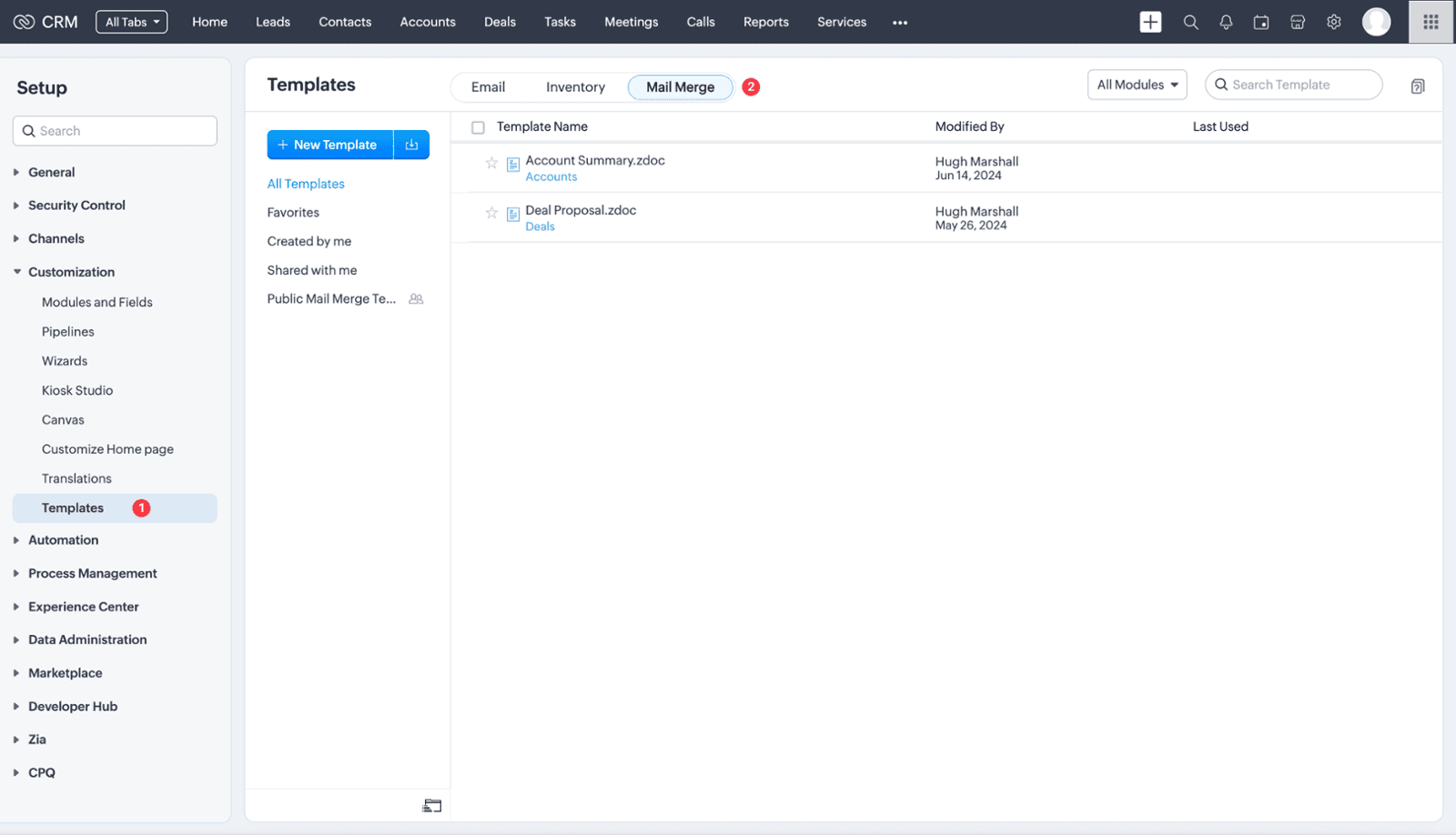Expand the Developer Hub section
1456x835 pixels.
tap(73, 707)
